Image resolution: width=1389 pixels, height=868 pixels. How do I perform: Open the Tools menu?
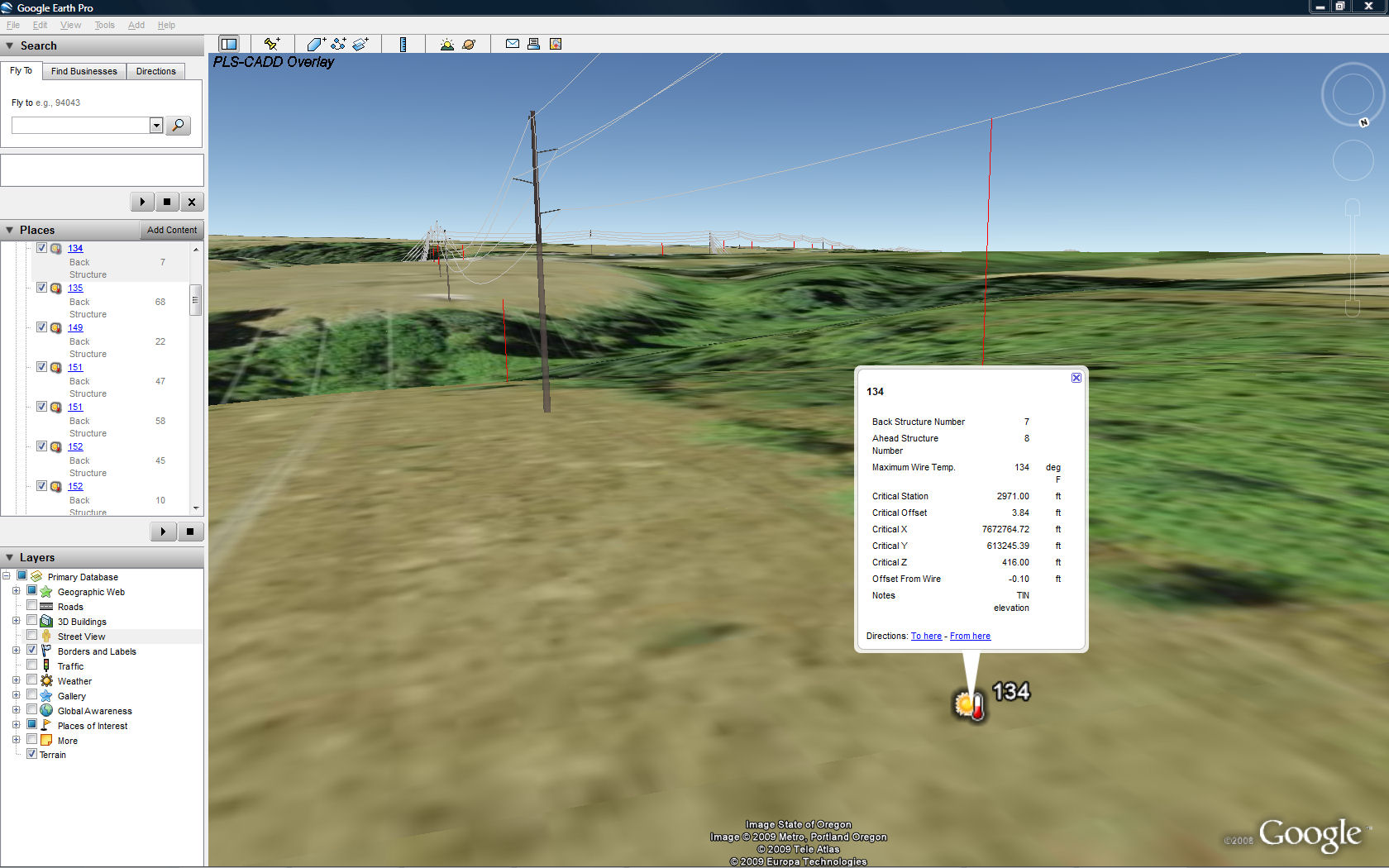coord(104,25)
